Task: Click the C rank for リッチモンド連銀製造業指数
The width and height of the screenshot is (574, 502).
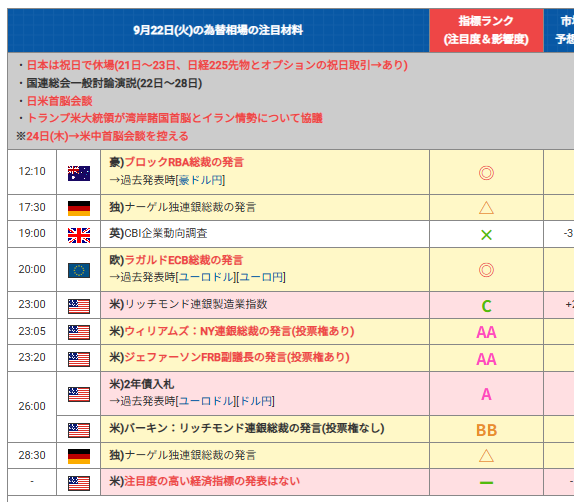Action: (486, 306)
